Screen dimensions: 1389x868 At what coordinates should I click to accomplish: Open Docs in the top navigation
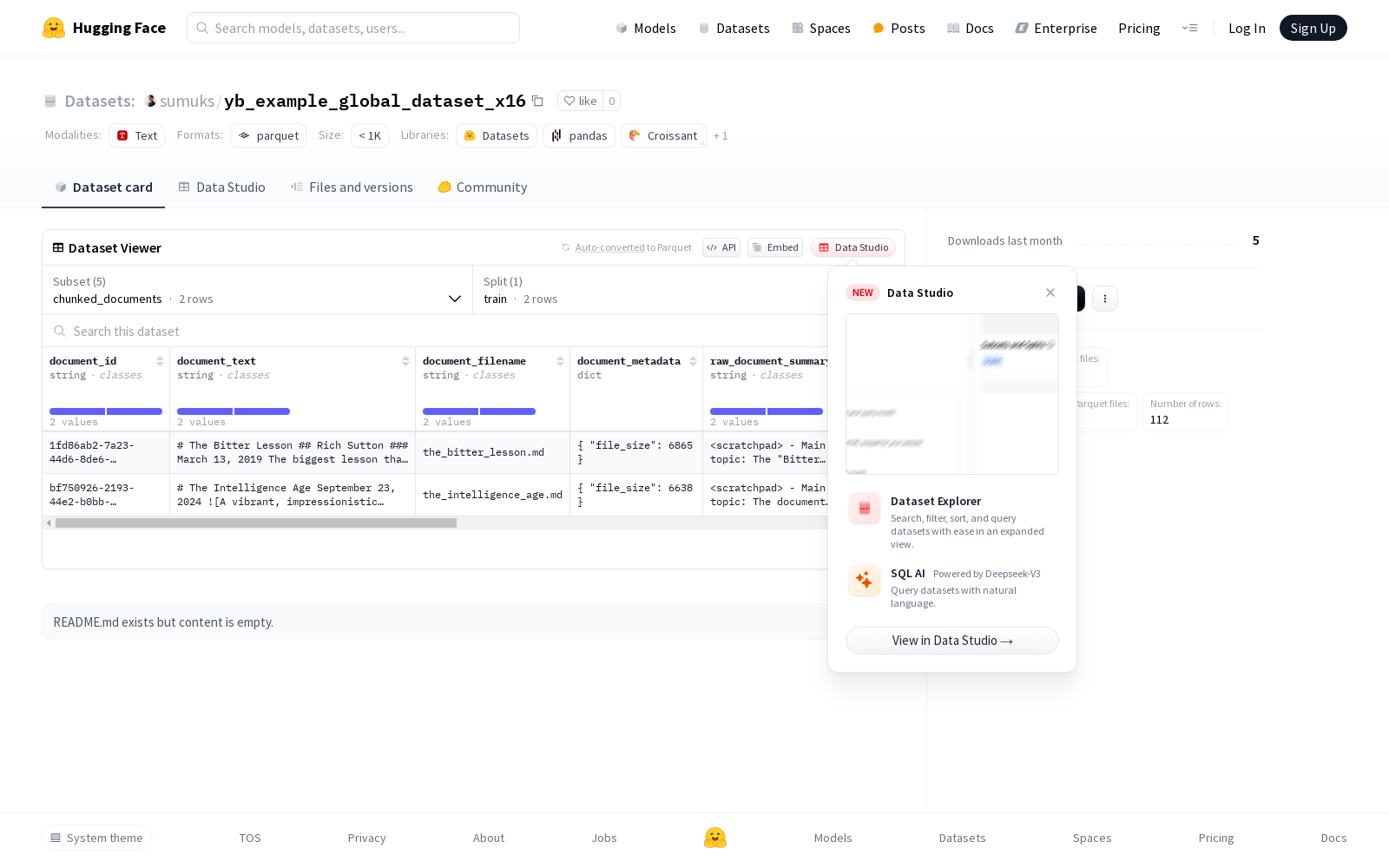coord(971,29)
